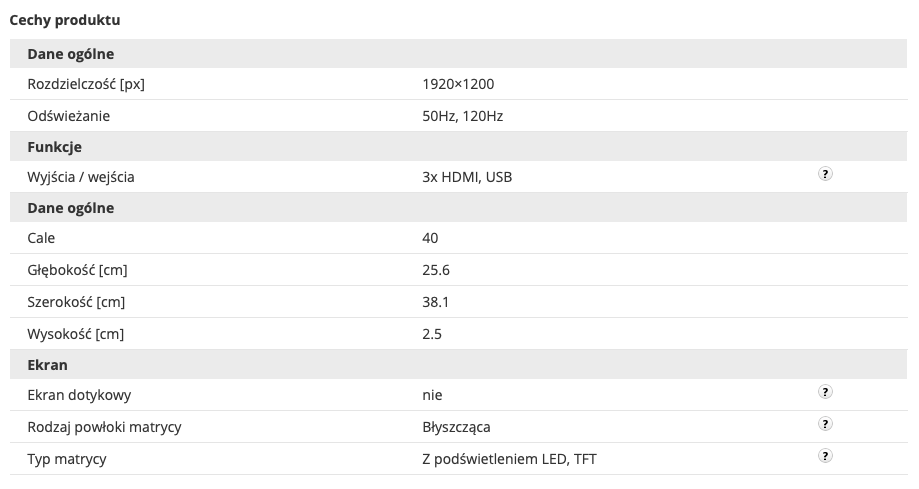Click the Głębokość [cm] value 25.6

pyautogui.click(x=435, y=270)
